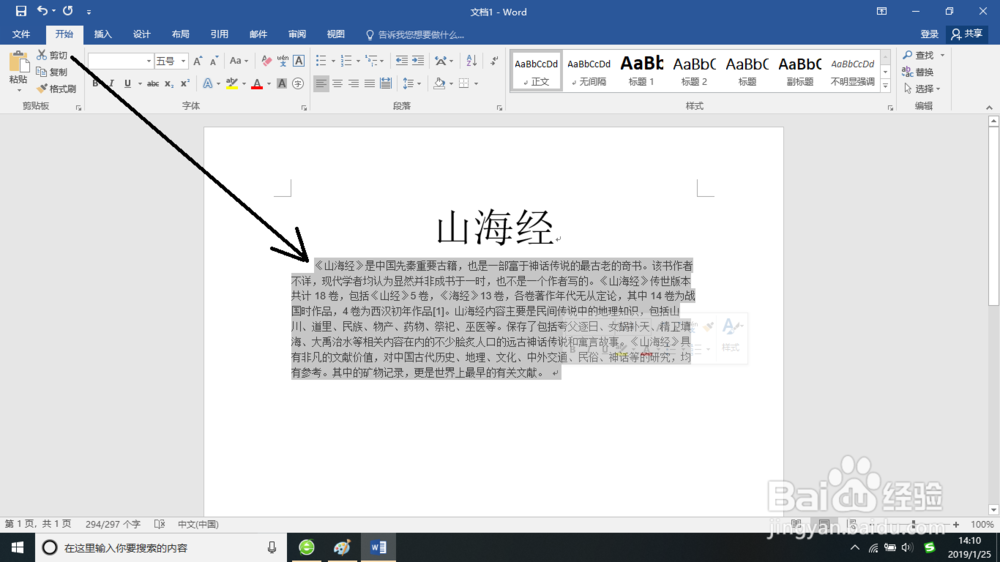Open the Select dropdown in editing group
This screenshot has height=562, width=1000.
pyautogui.click(x=922, y=89)
